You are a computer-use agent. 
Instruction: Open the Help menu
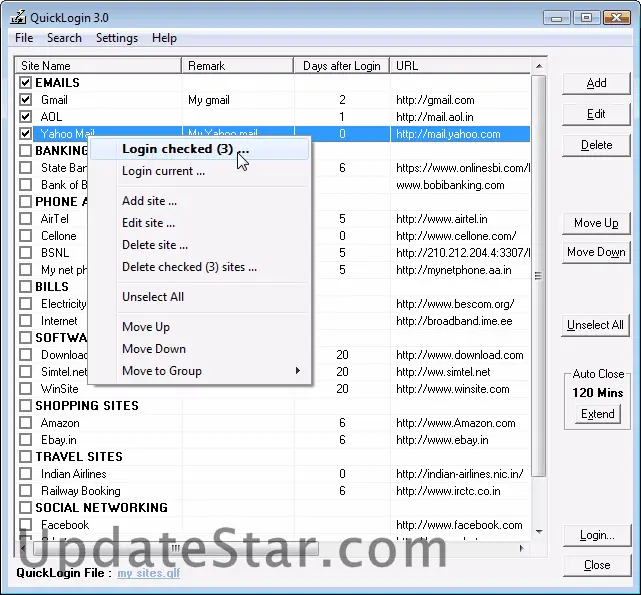pos(164,38)
